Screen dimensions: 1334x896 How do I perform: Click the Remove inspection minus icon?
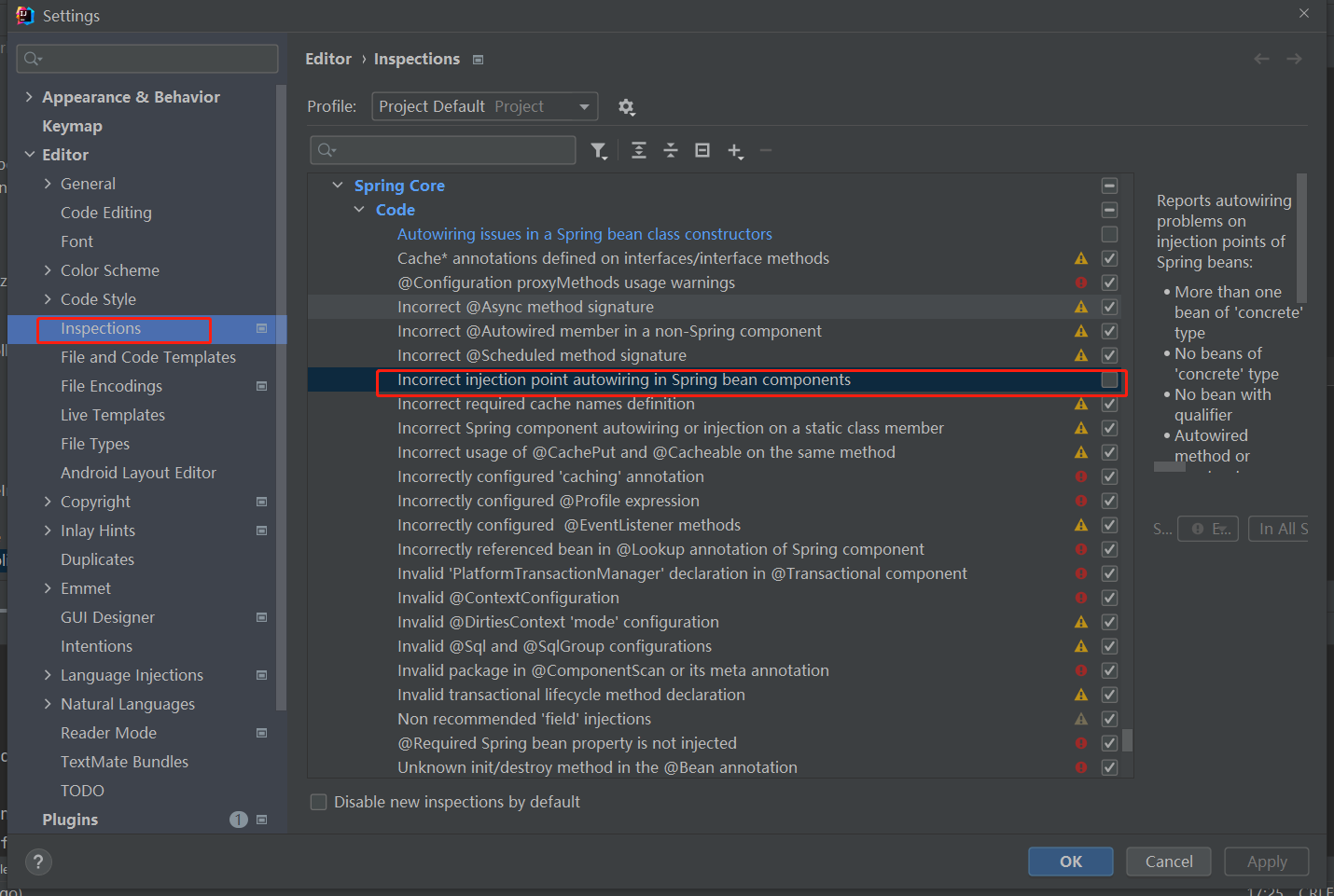[x=766, y=150]
